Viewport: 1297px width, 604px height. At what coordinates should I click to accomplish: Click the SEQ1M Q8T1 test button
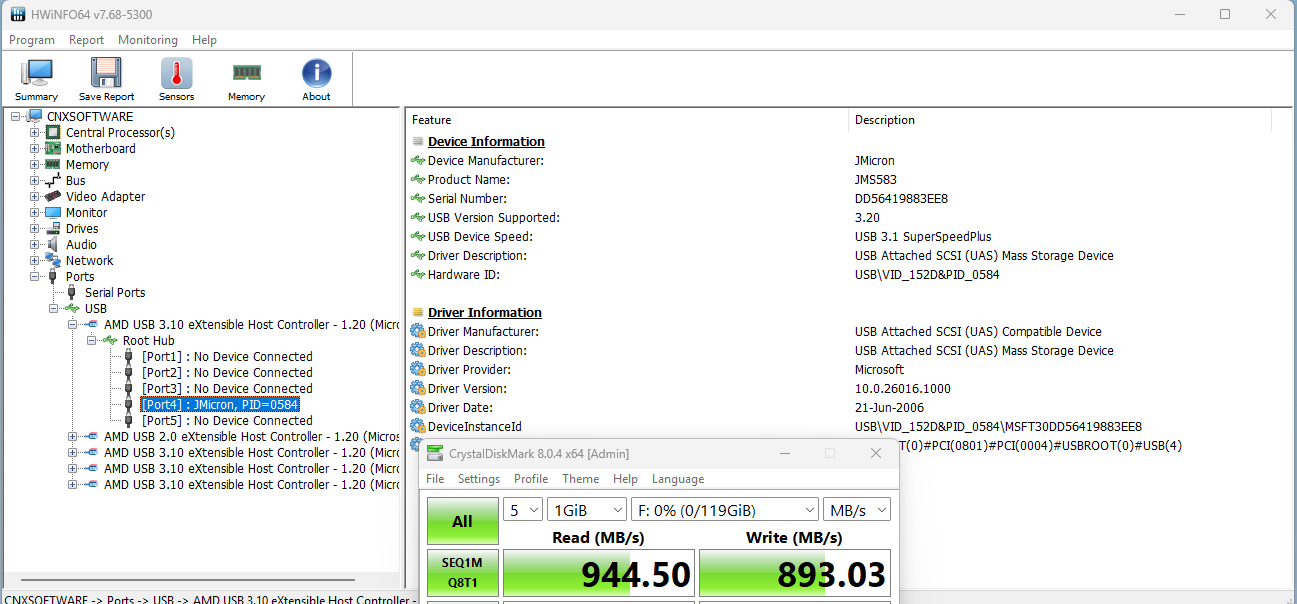tap(462, 572)
